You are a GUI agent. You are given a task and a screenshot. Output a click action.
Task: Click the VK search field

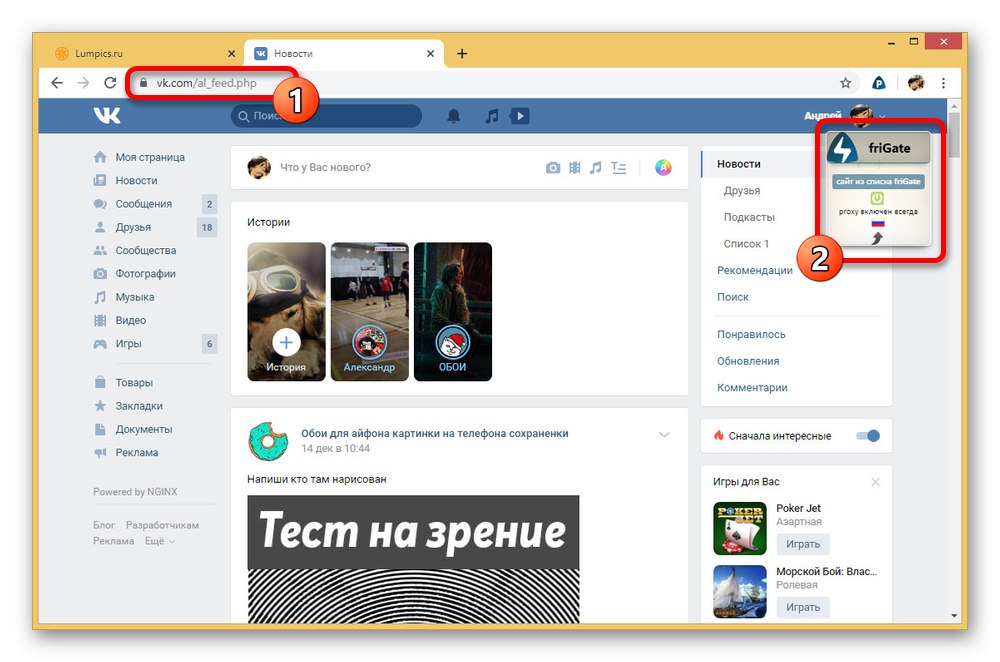click(x=326, y=116)
